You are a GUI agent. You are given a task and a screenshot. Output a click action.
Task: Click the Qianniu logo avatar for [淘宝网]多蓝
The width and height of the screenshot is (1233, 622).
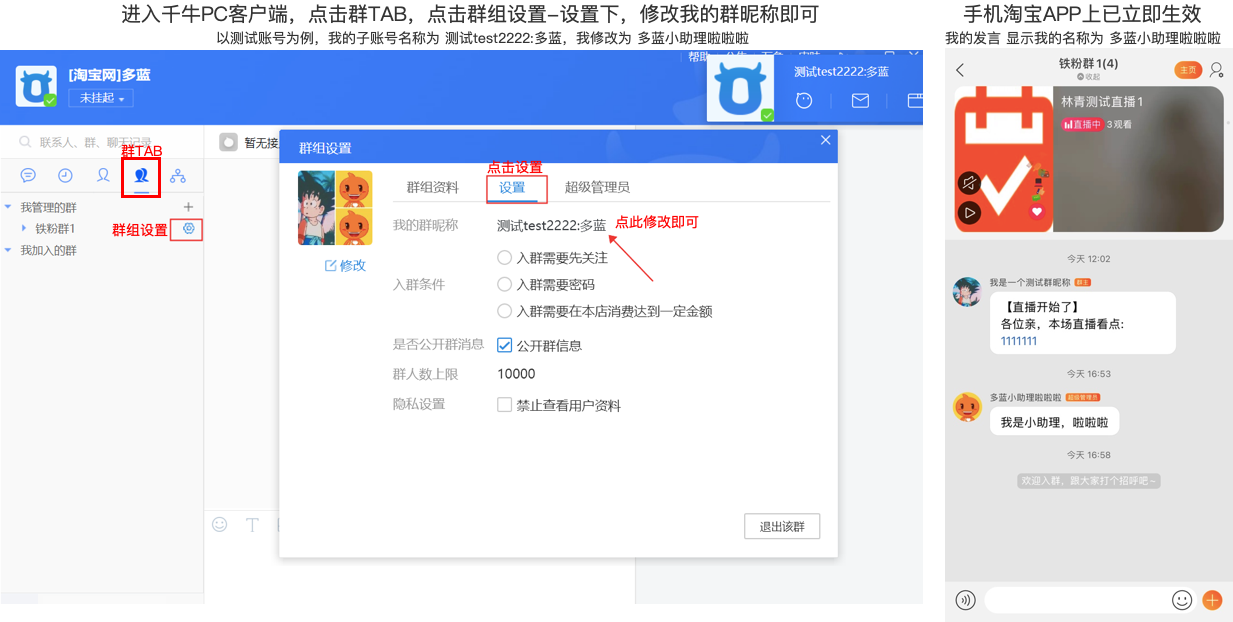tap(36, 86)
